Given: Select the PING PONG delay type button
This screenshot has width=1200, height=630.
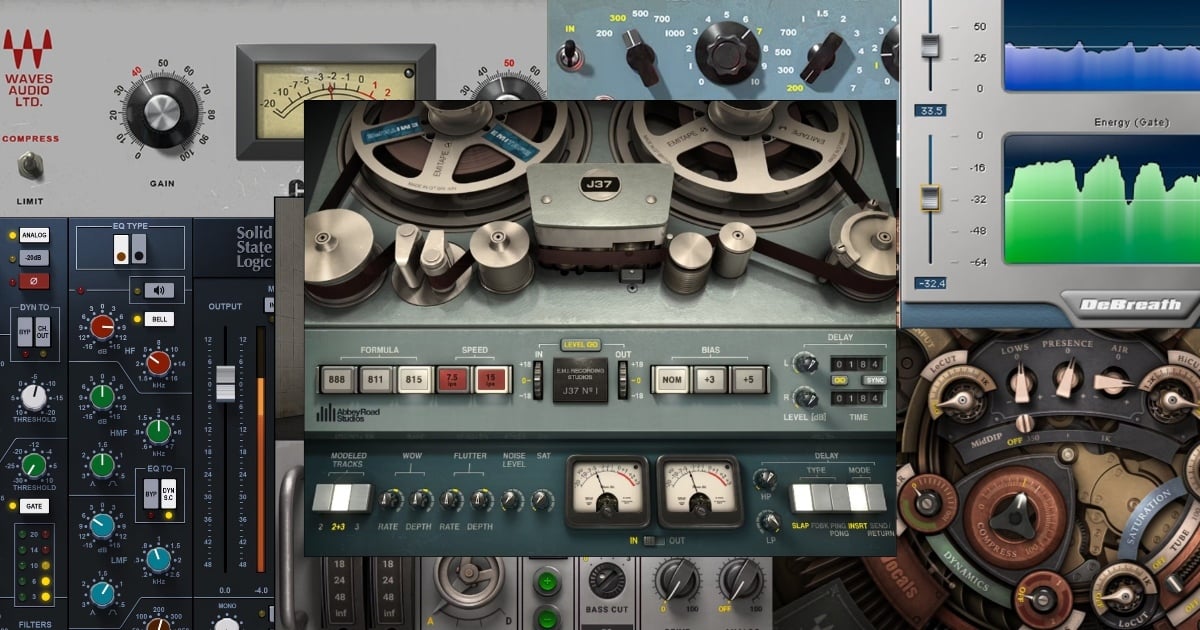Looking at the screenshot, I should point(838,497).
